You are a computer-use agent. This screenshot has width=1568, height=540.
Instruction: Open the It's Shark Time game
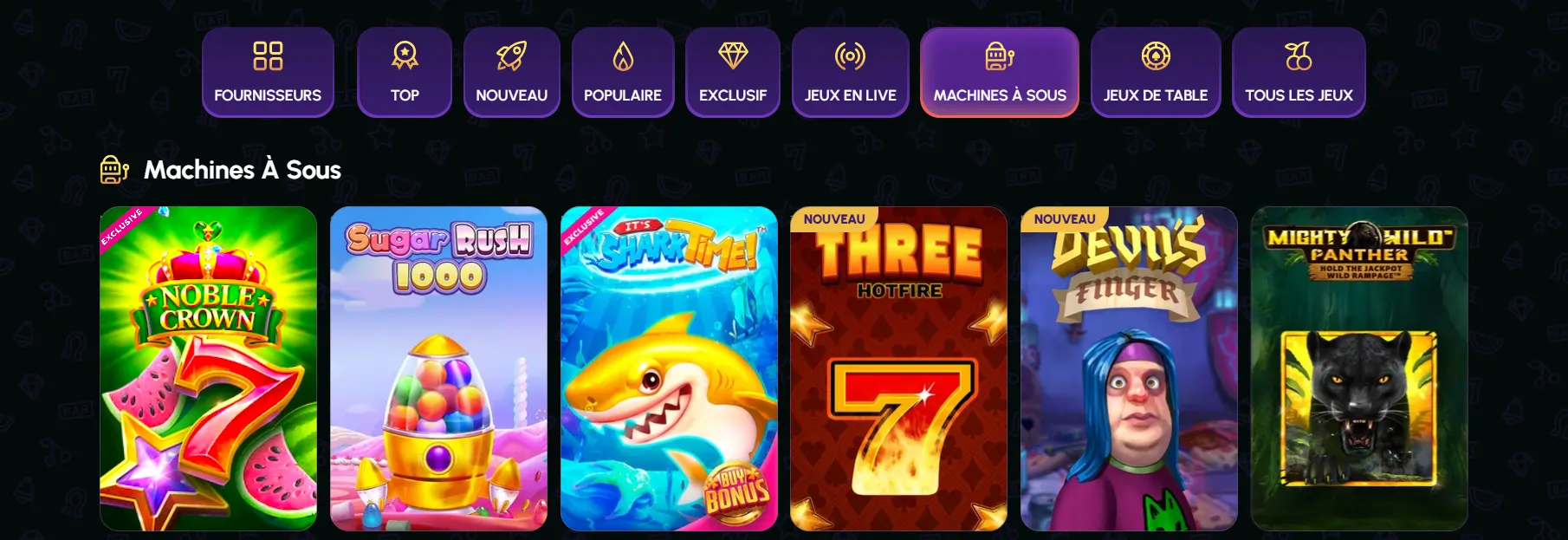[x=669, y=368]
